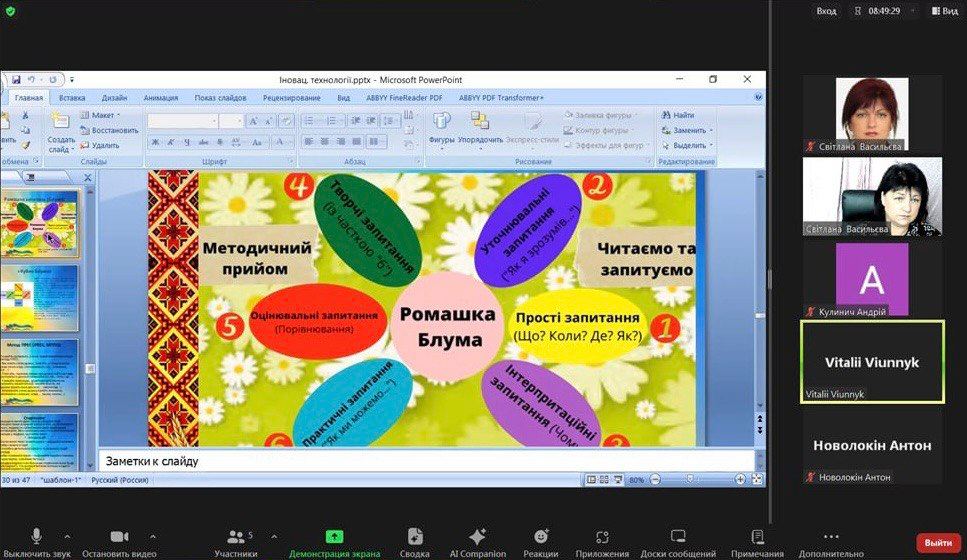The width and height of the screenshot is (967, 560).
Task: Open the Анимация ribbon tab
Action: 160,98
